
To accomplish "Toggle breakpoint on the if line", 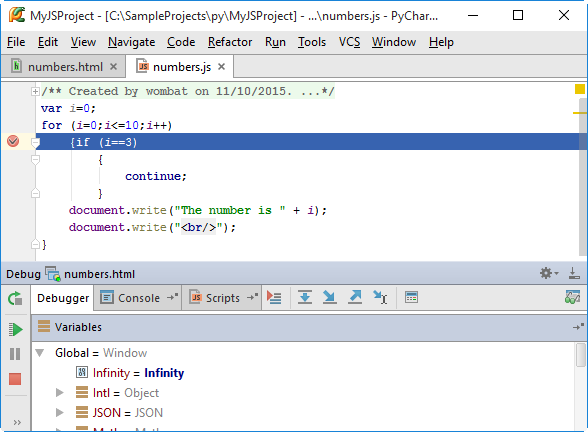I will [x=13, y=141].
